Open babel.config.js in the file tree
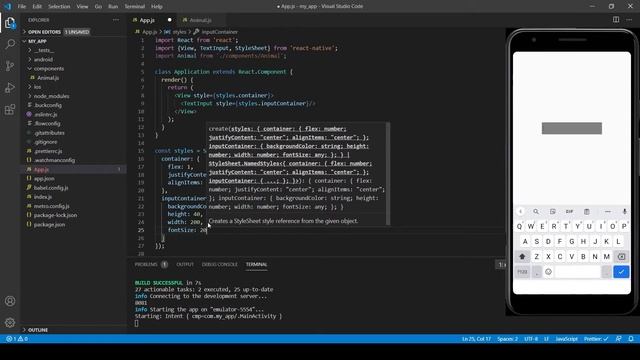 point(51,188)
